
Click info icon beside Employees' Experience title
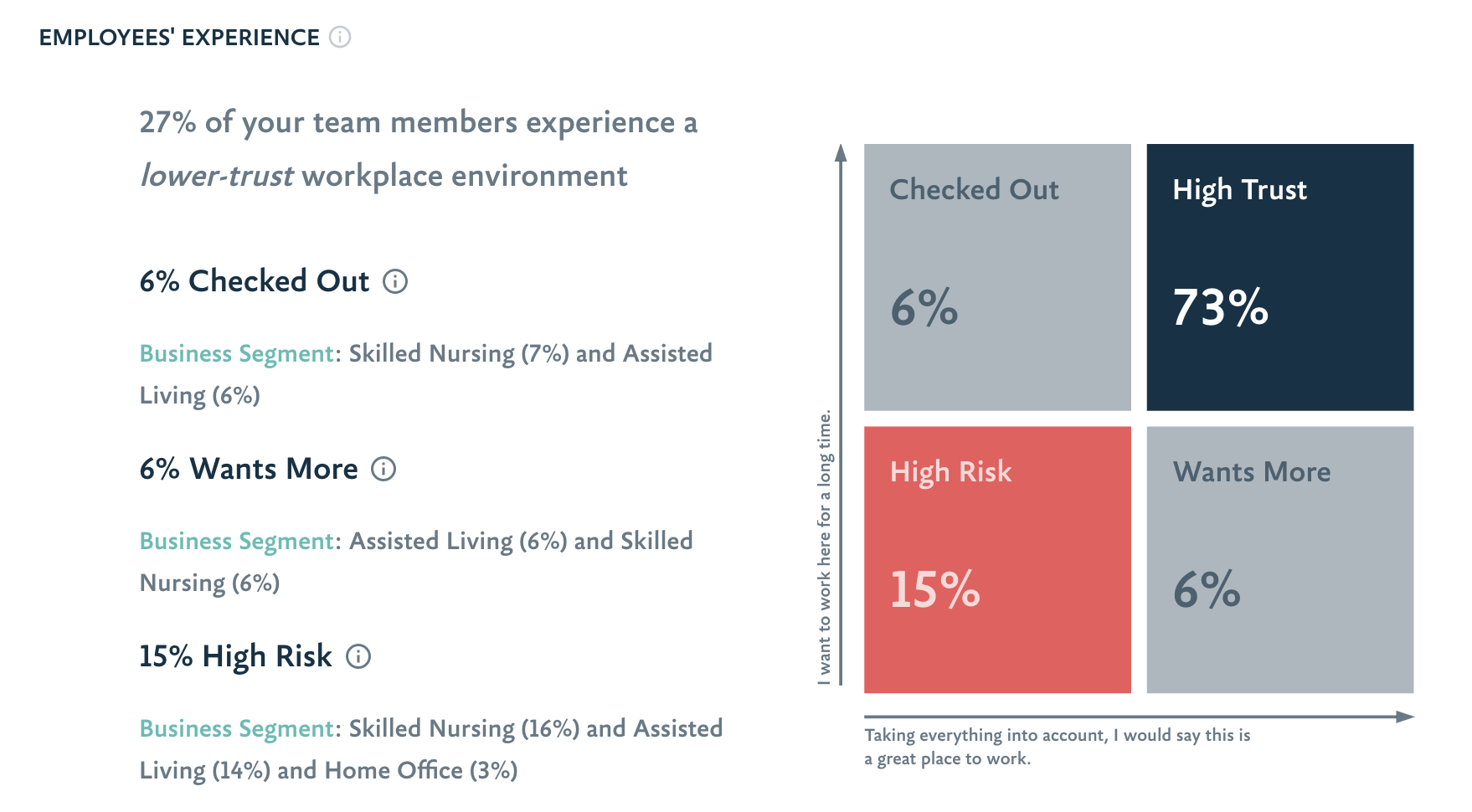coord(340,37)
